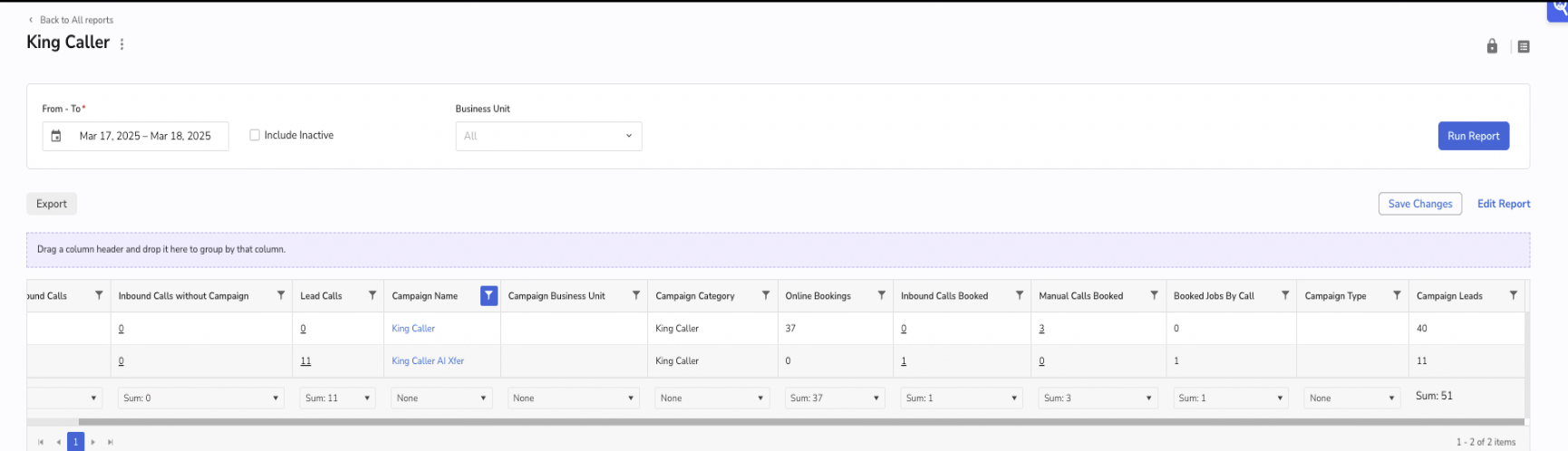The image size is (1568, 451).
Task: Open the Inbound Calls Booked Sum: 1 dropdown
Action: coord(962,398)
